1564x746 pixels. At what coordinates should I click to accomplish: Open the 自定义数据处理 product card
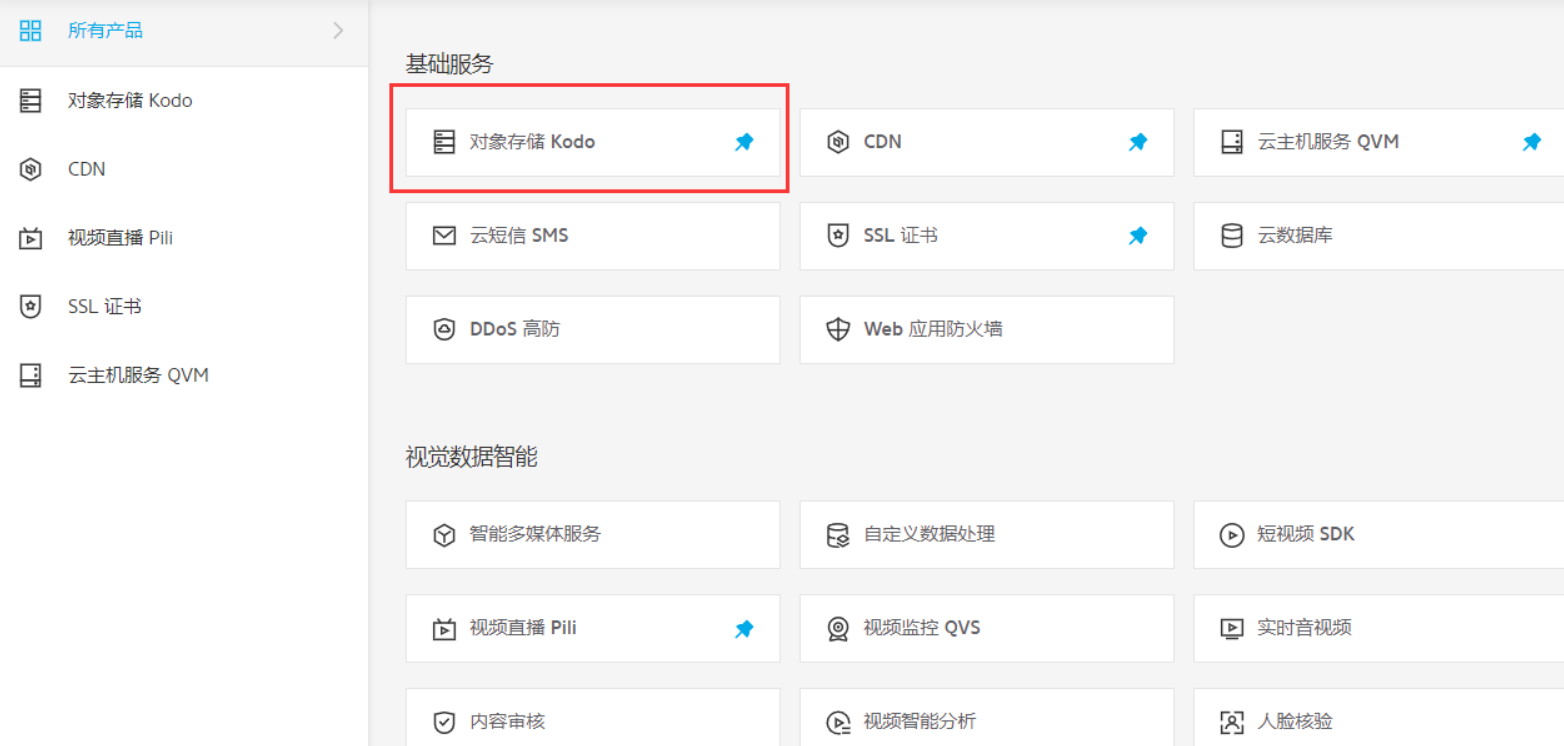[987, 535]
